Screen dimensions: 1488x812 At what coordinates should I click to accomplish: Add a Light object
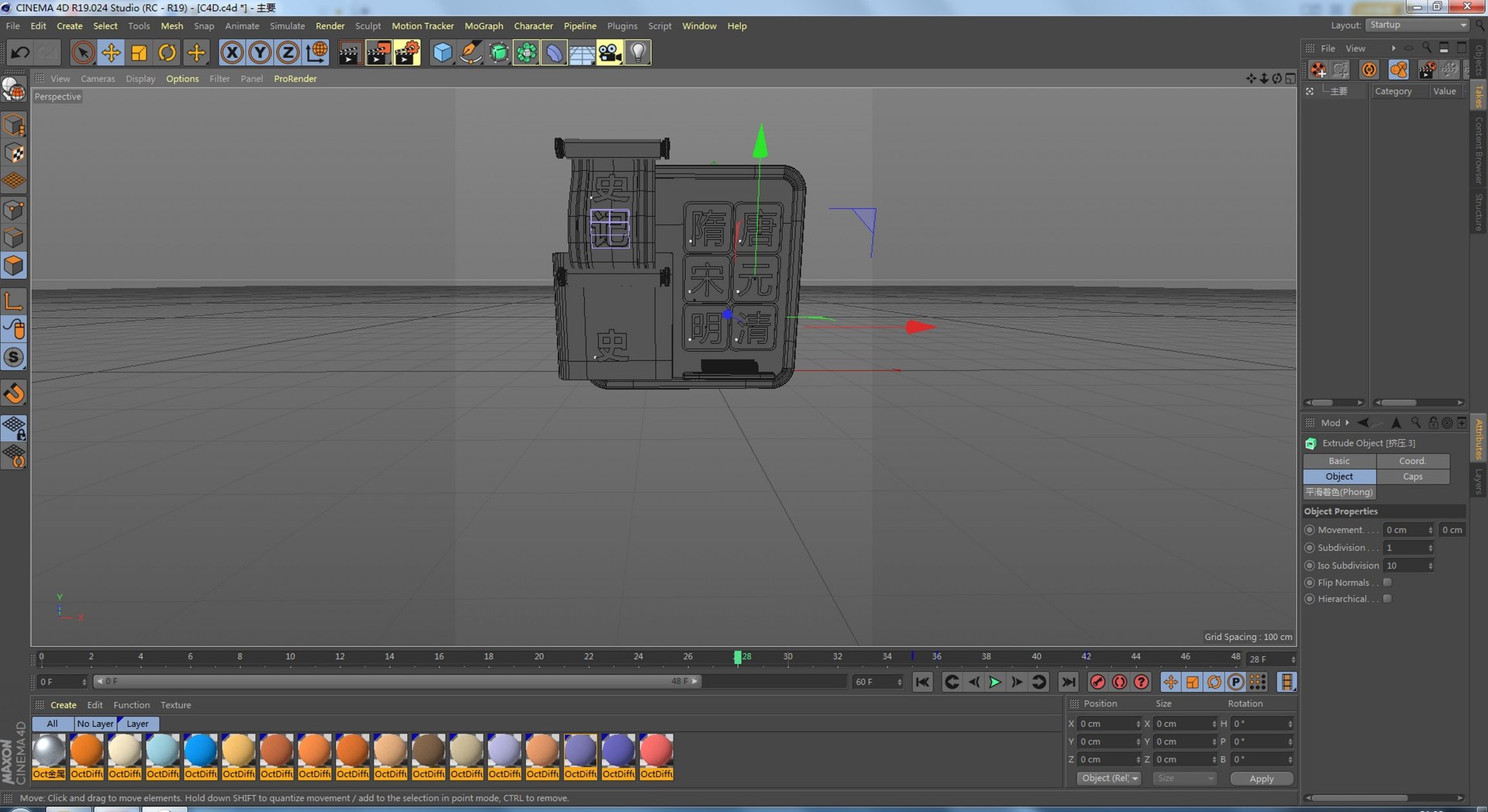[638, 53]
